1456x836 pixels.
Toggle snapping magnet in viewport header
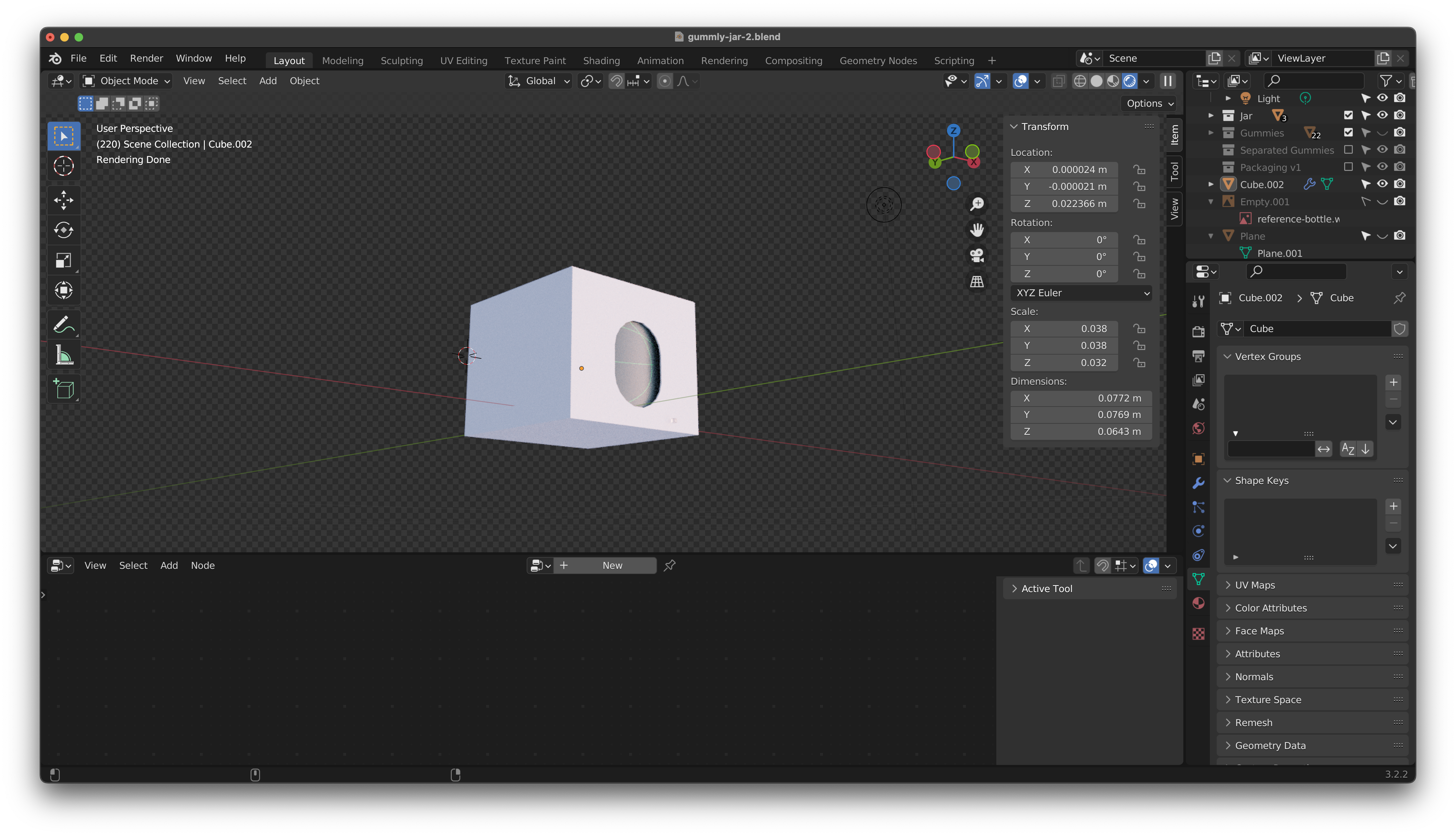pyautogui.click(x=616, y=81)
